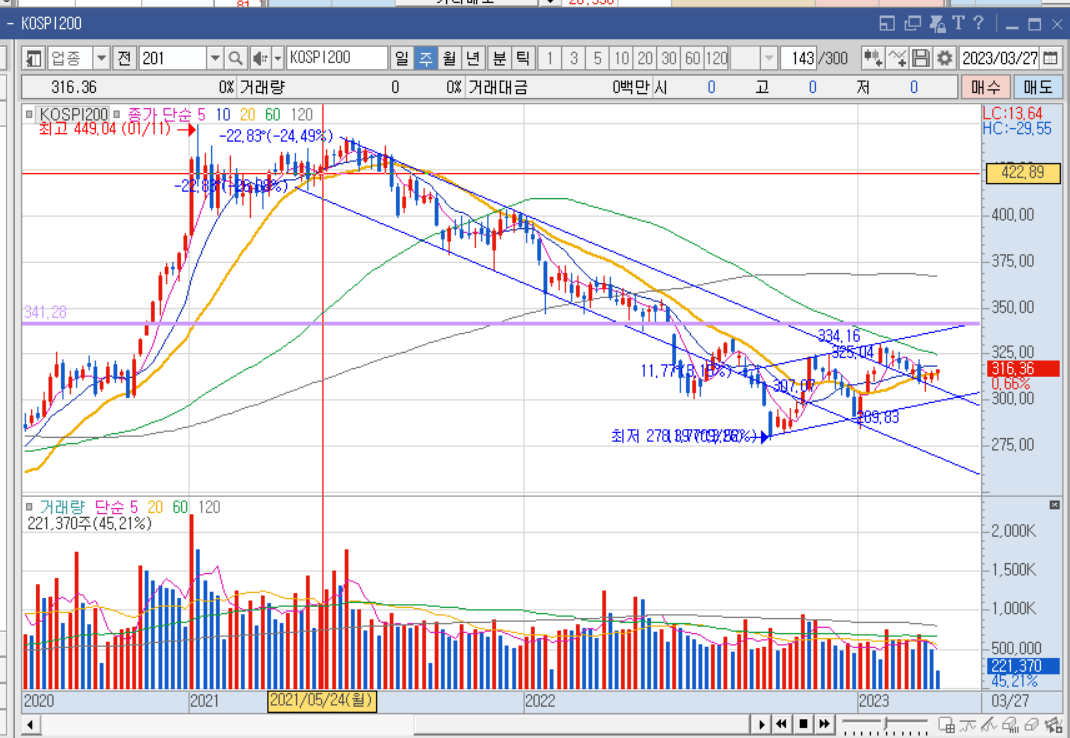This screenshot has height=738, width=1070.
Task: Toggle the 전 button next to 업종
Action: pos(124,58)
